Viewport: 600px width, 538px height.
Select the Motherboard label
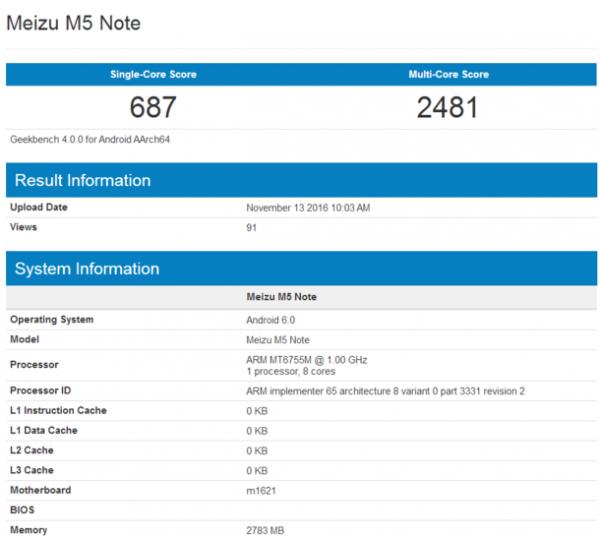(x=40, y=490)
